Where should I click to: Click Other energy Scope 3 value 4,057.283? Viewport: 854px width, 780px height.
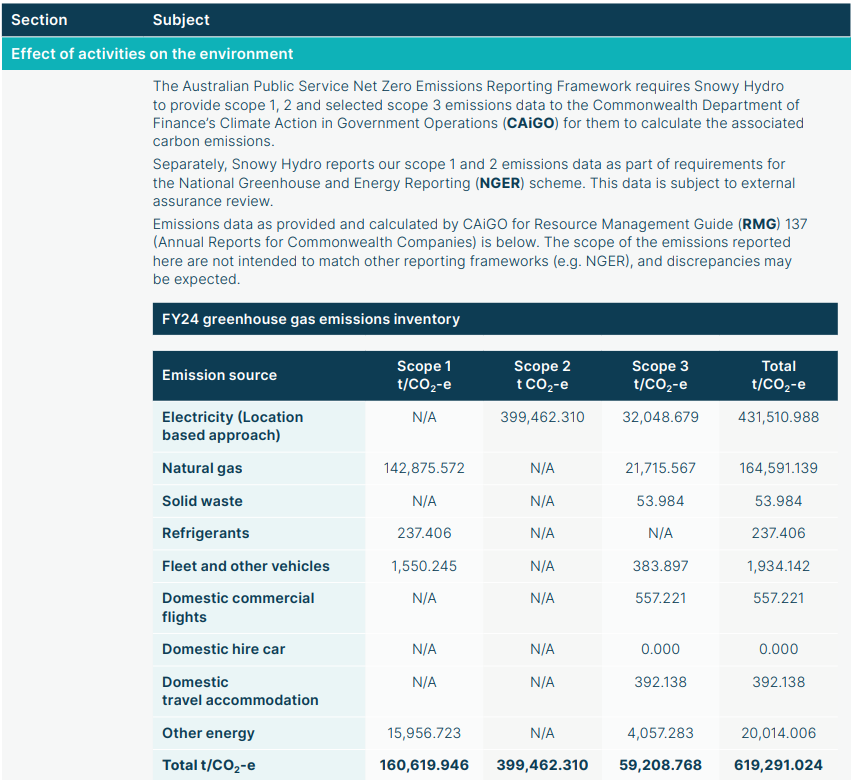pos(661,734)
